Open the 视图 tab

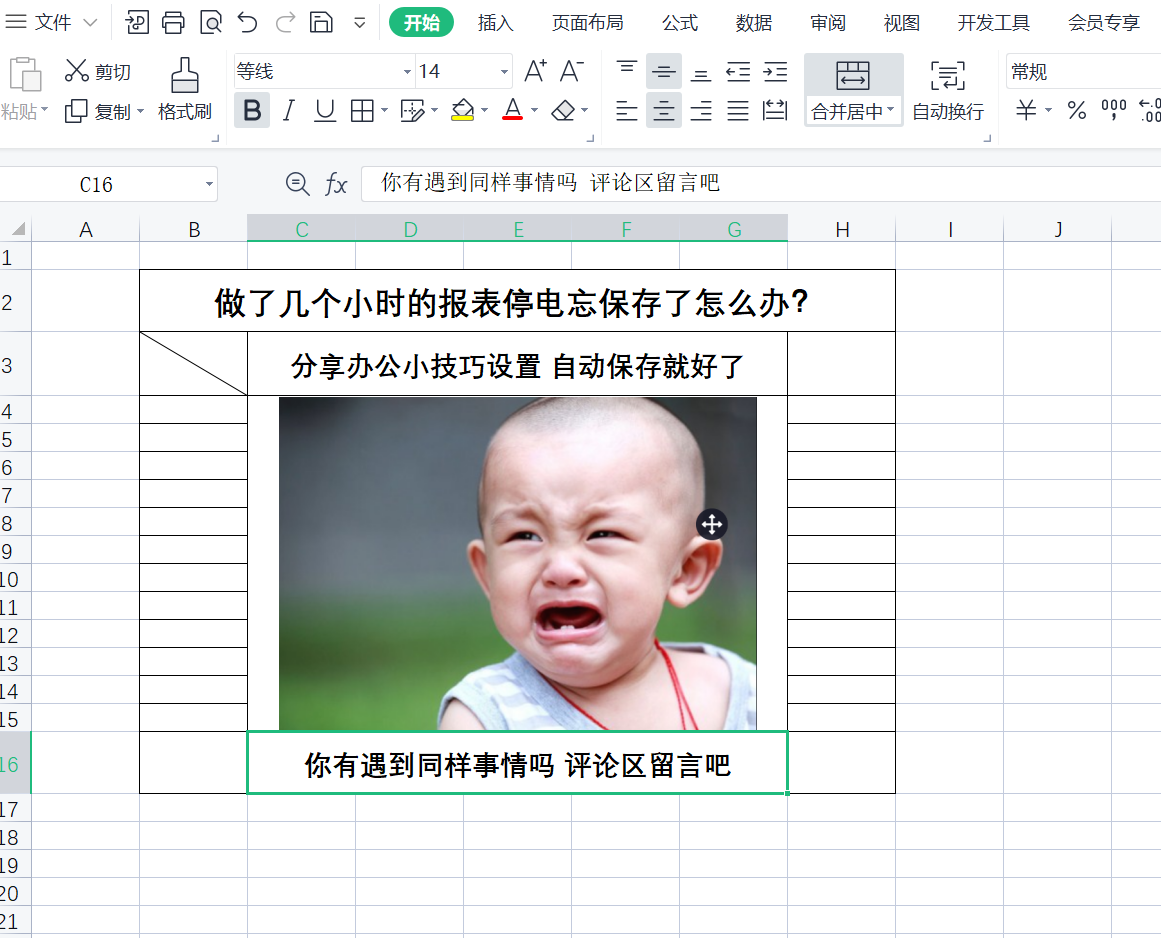tap(901, 23)
